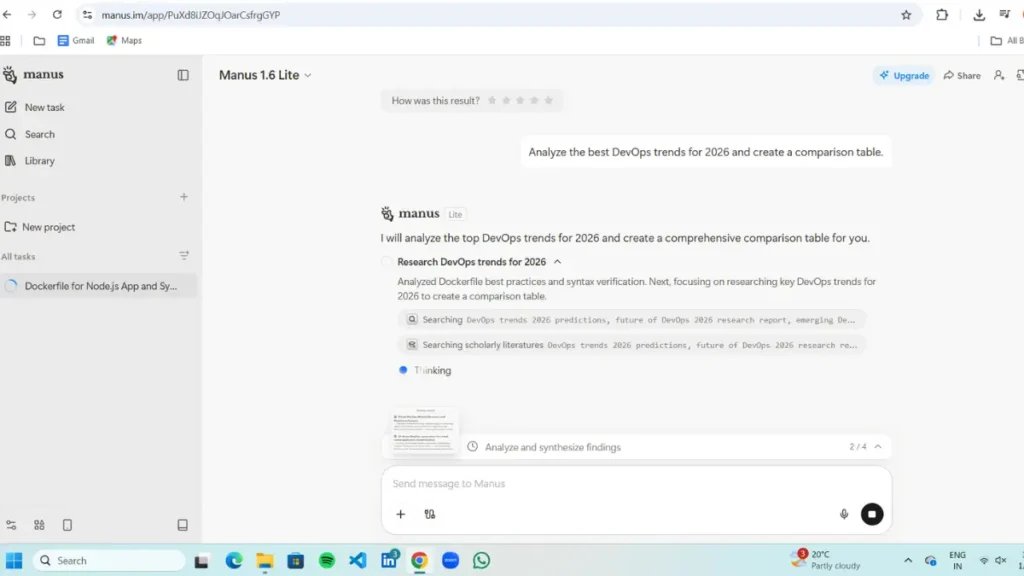Open the Library section

(x=40, y=161)
